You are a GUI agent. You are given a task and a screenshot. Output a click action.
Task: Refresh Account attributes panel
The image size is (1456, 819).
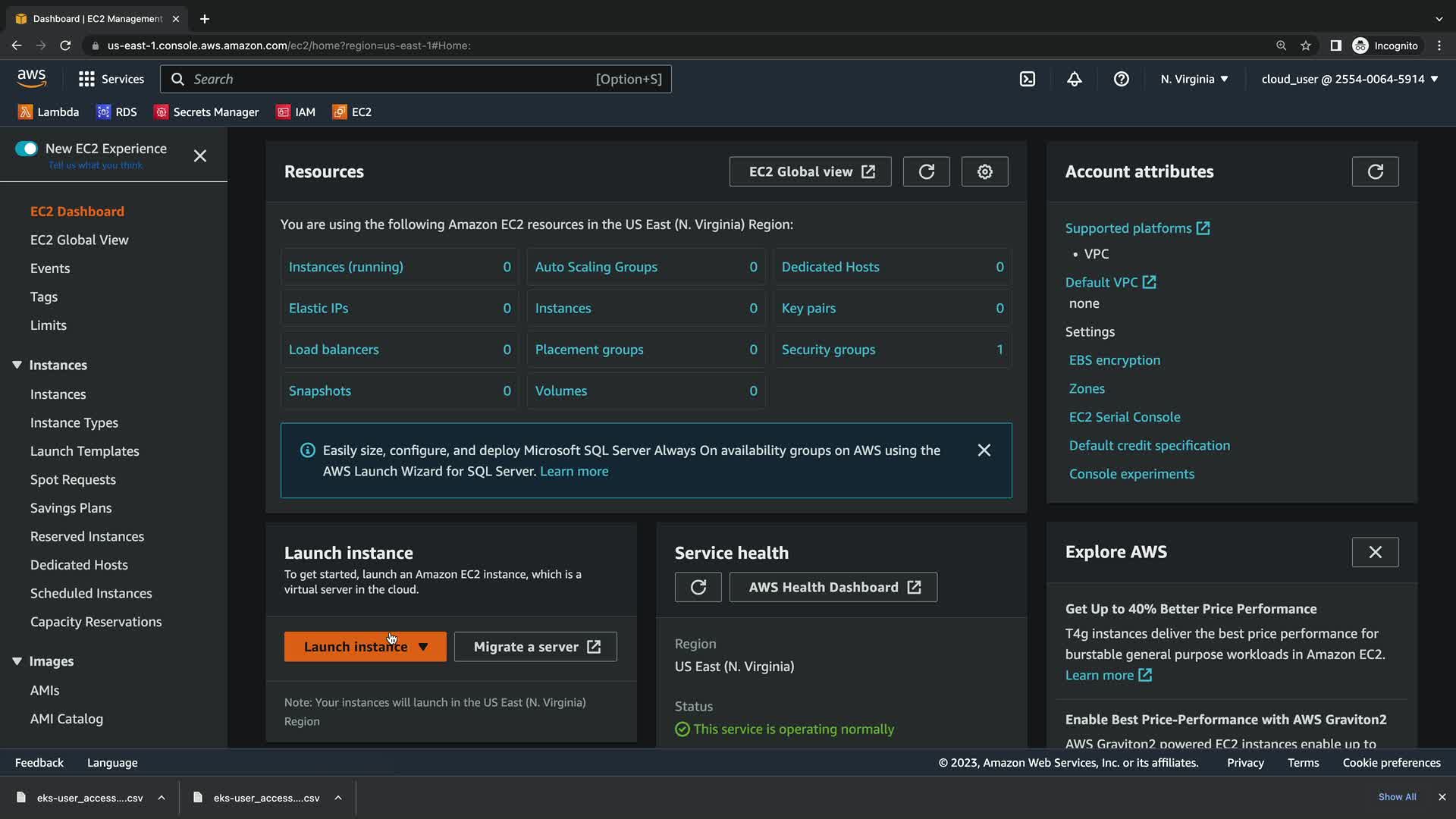(x=1374, y=171)
